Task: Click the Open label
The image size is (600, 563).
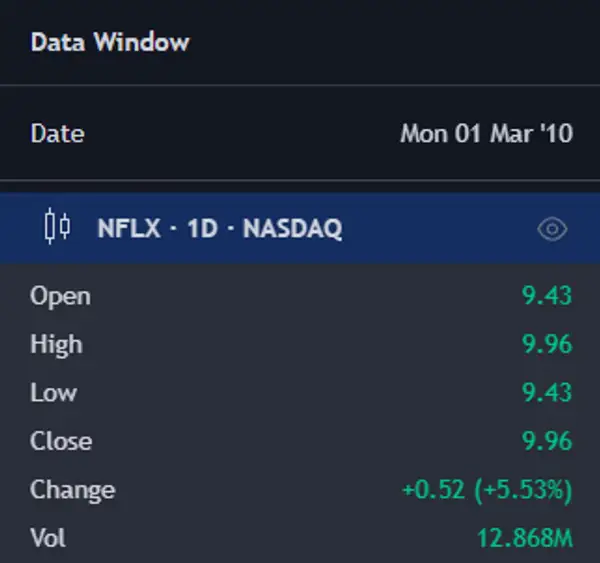Action: [x=60, y=296]
